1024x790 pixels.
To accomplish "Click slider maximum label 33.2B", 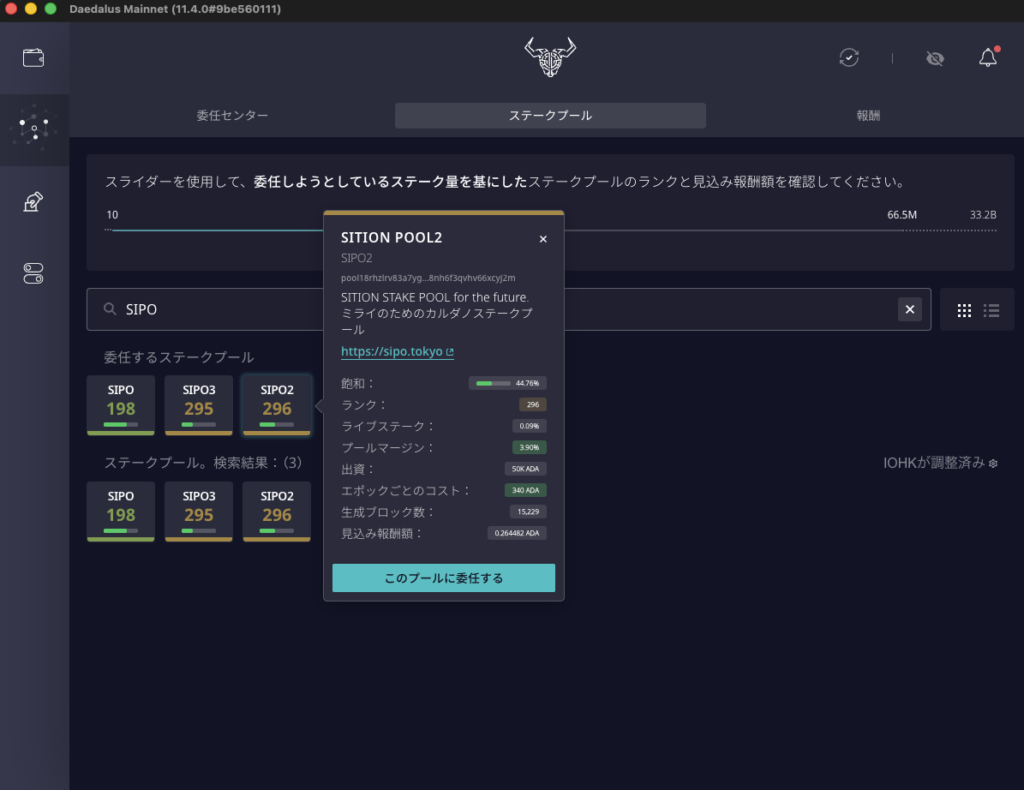I will click(983, 215).
